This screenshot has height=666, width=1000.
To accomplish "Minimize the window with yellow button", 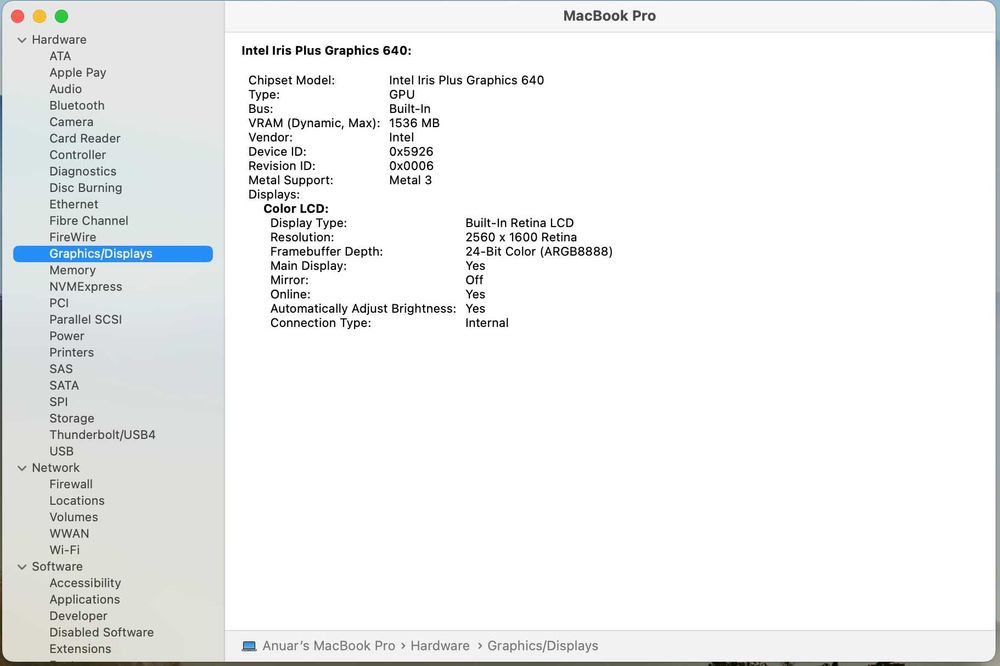I will click(40, 17).
